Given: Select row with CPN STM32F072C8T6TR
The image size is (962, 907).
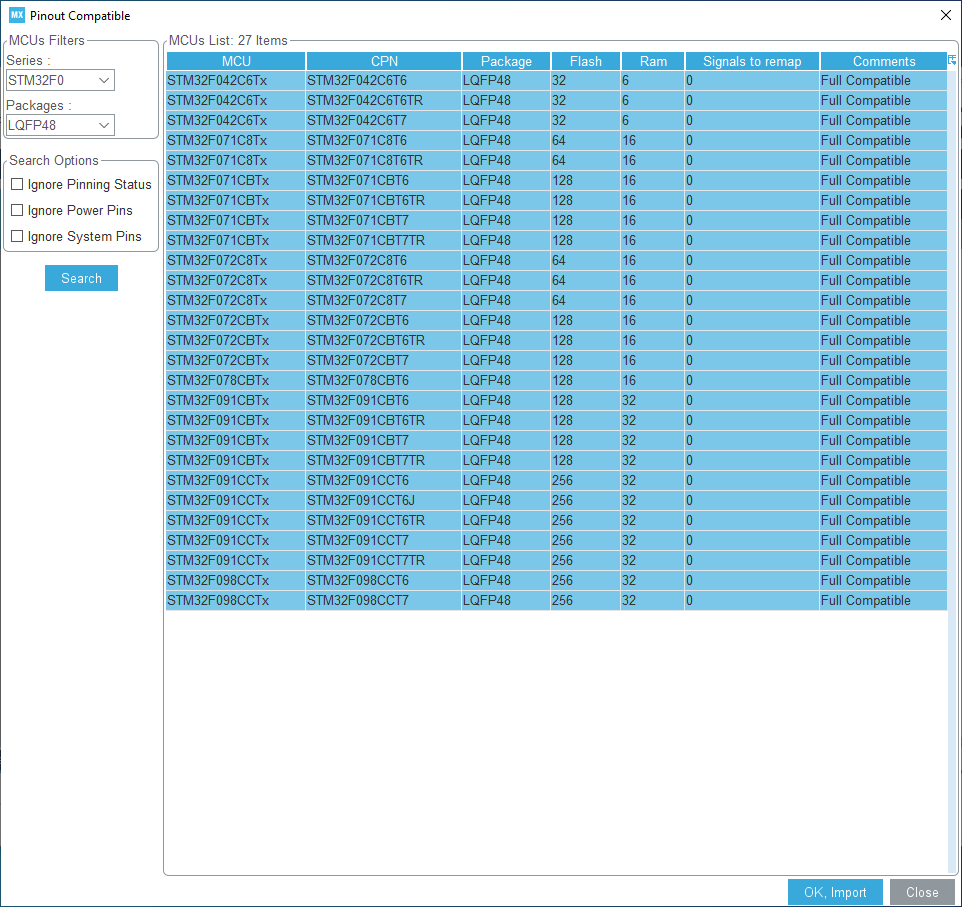Looking at the screenshot, I should [556, 280].
